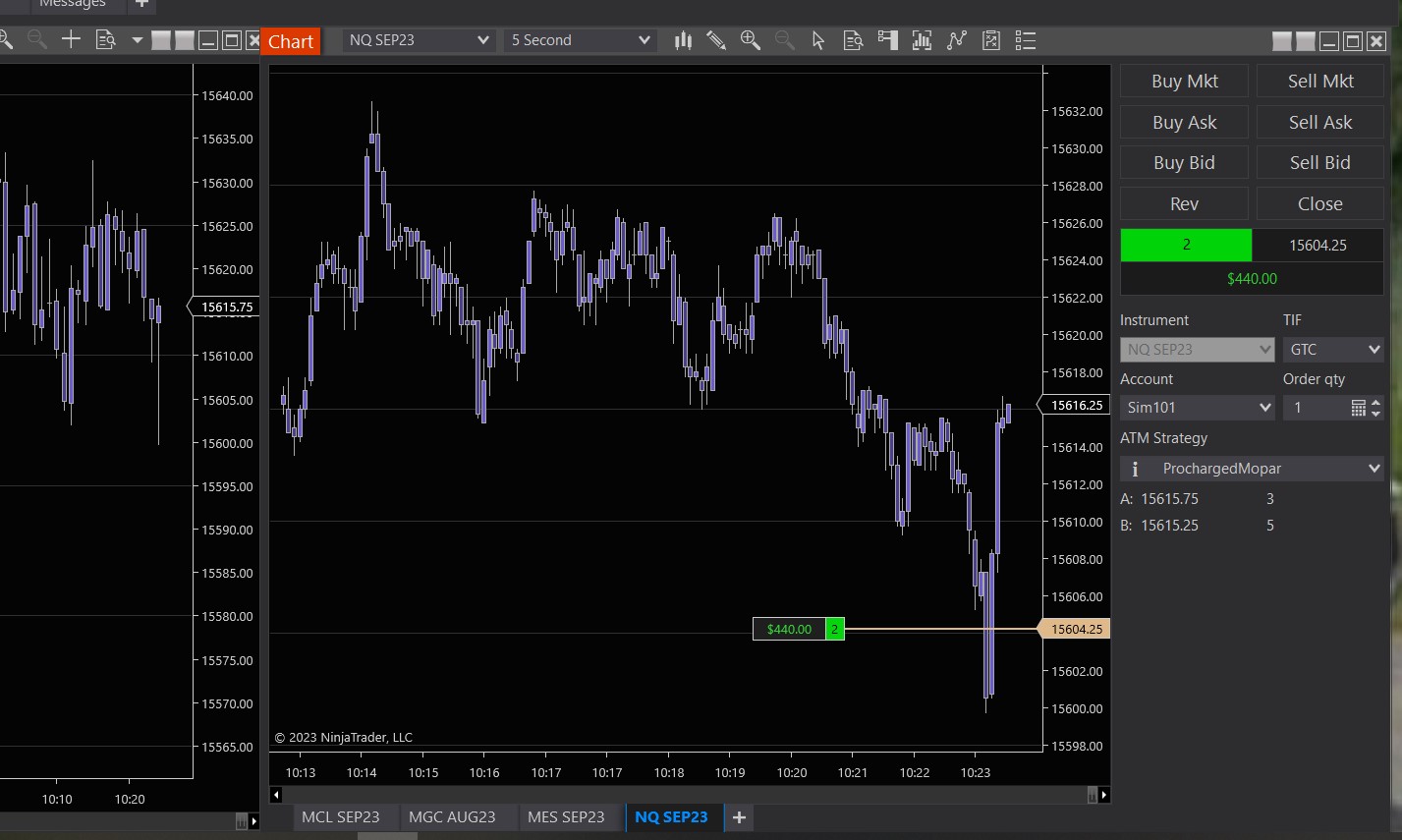Open the NQ SEP23 instrument dropdown in toolbar
Viewport: 1402px width, 840px height.
pyautogui.click(x=420, y=40)
